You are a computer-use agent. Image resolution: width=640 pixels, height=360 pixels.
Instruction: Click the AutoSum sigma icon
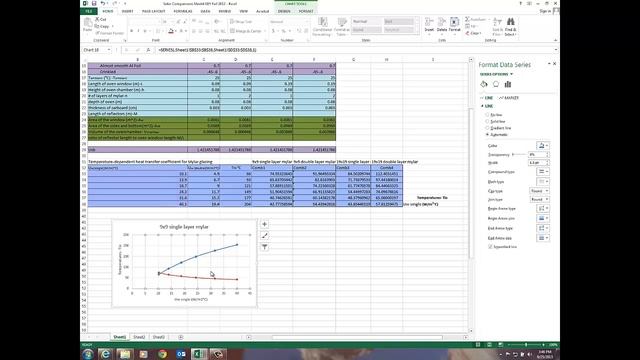point(468,19)
